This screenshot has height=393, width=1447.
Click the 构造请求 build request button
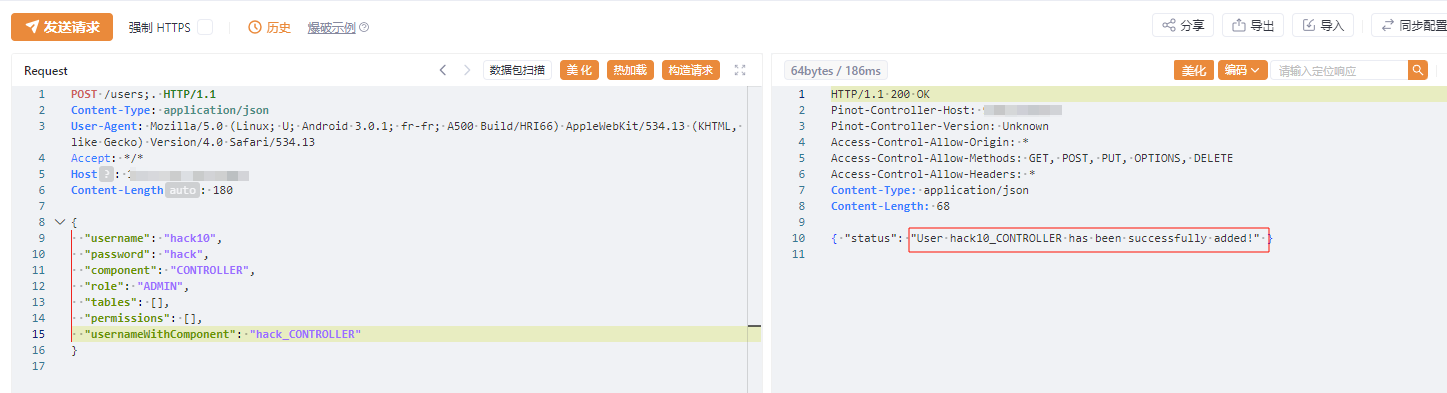pos(691,70)
